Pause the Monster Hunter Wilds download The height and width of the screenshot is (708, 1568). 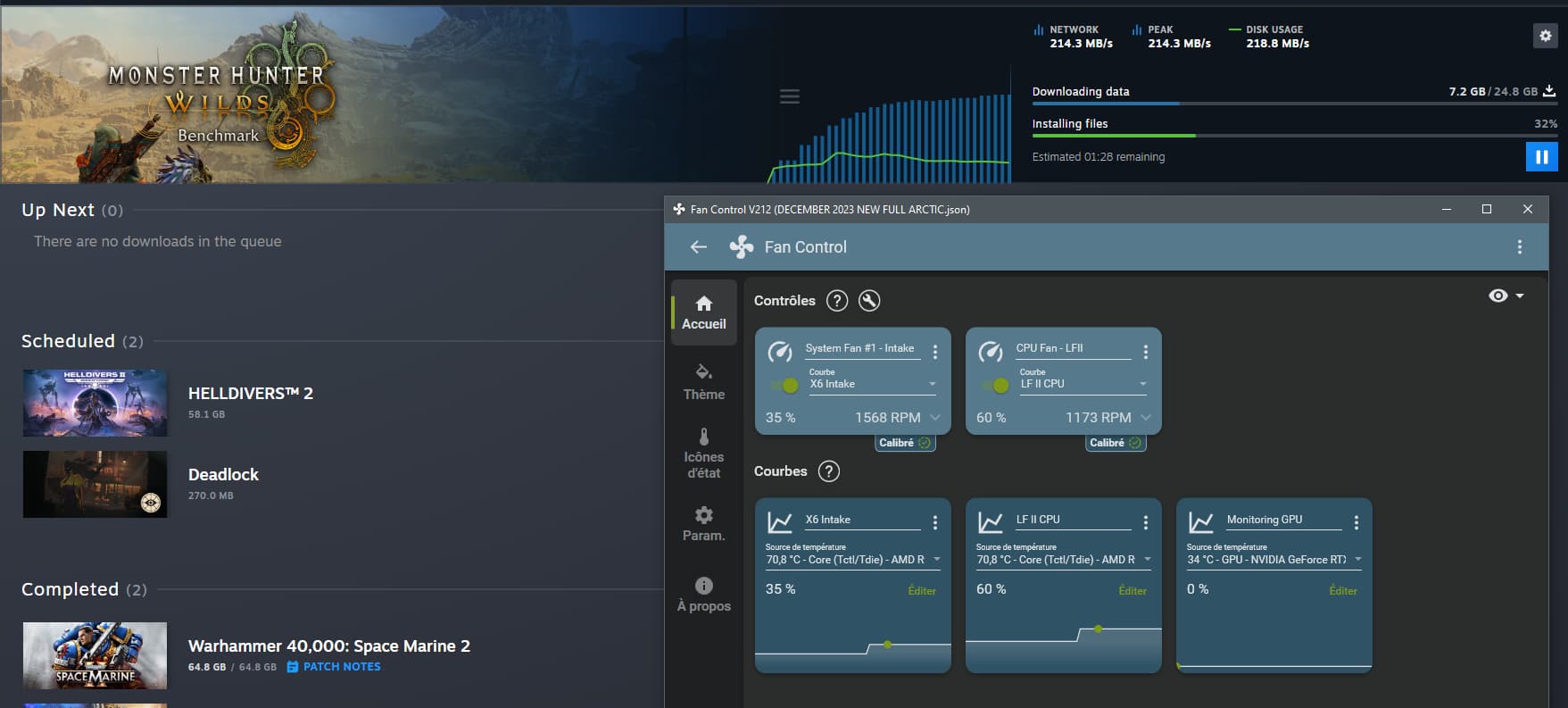(x=1541, y=157)
